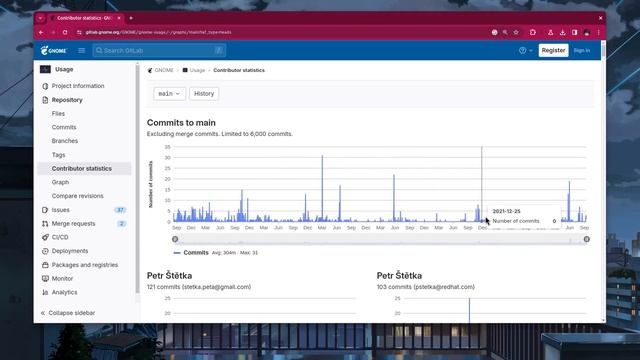
Task: Click the GNOME breadcrumb link
Action: click(x=164, y=70)
